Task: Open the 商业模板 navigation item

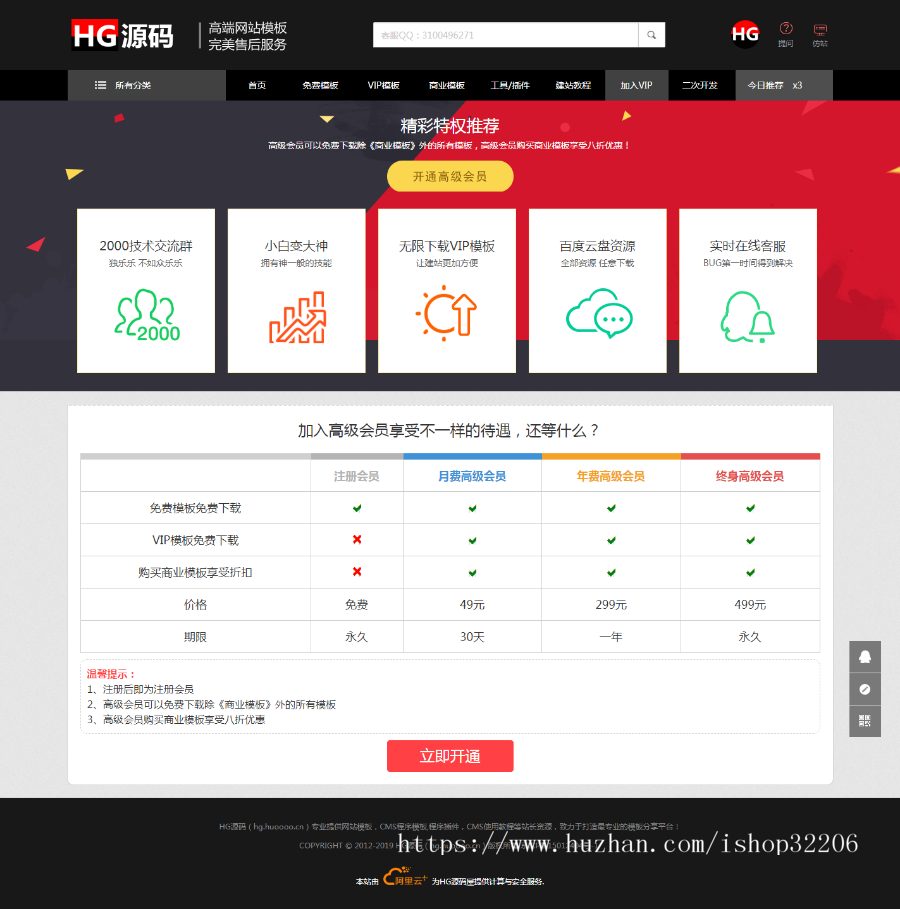Action: (446, 85)
